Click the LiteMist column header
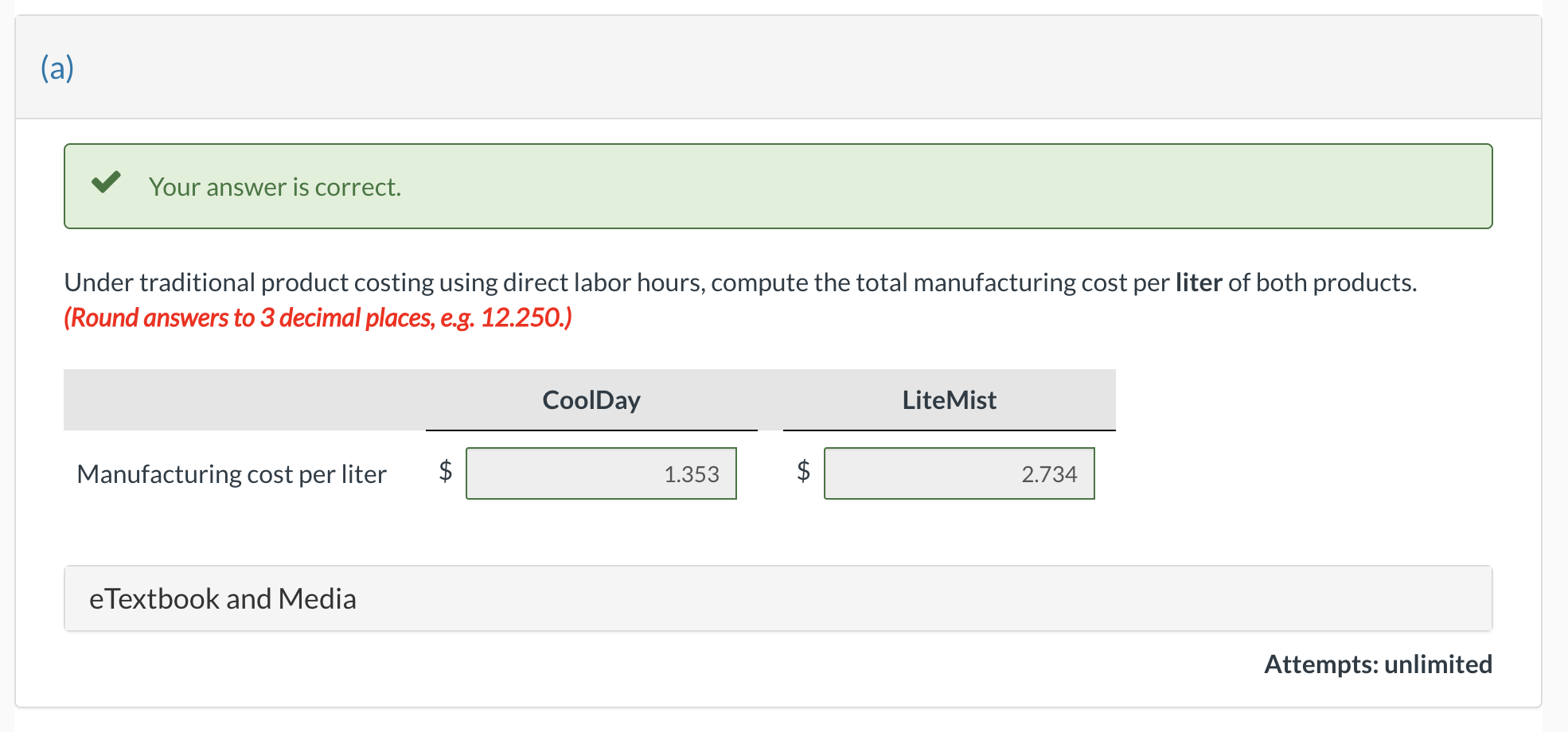 (949, 400)
